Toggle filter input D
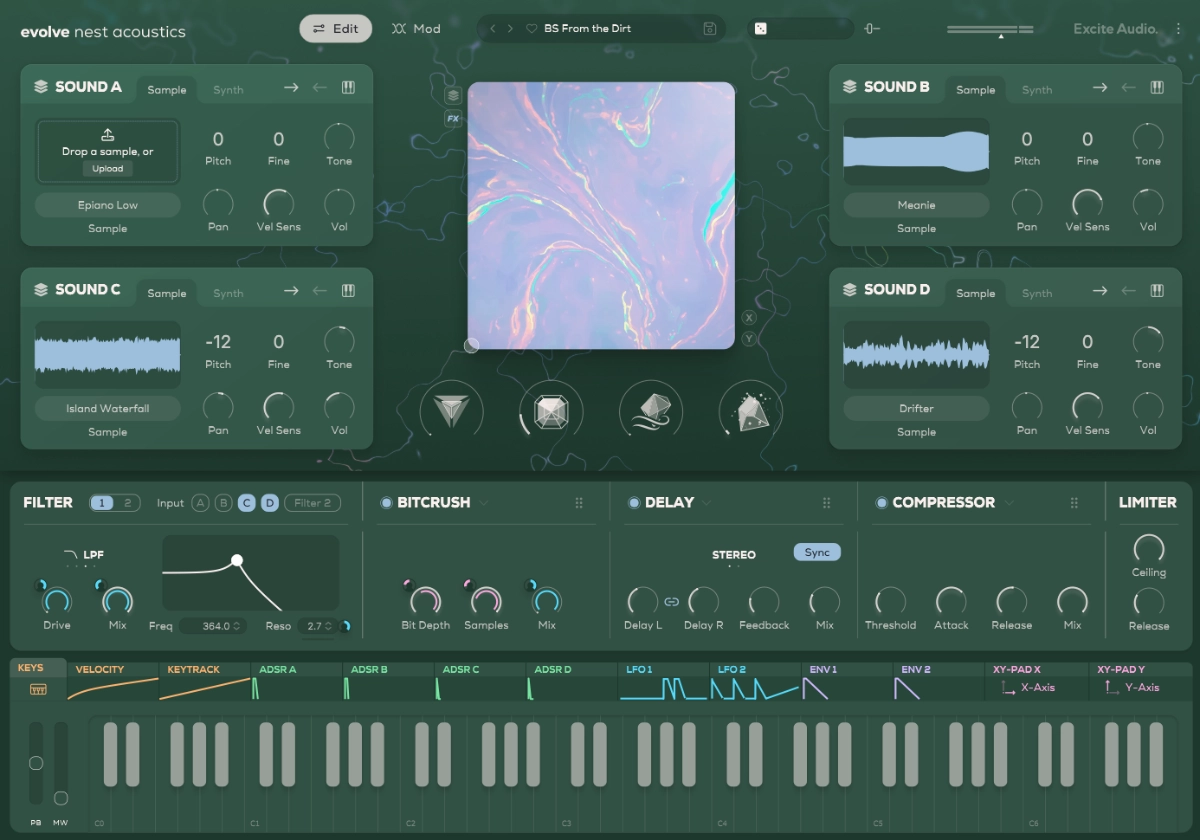1200x840 pixels. click(270, 503)
